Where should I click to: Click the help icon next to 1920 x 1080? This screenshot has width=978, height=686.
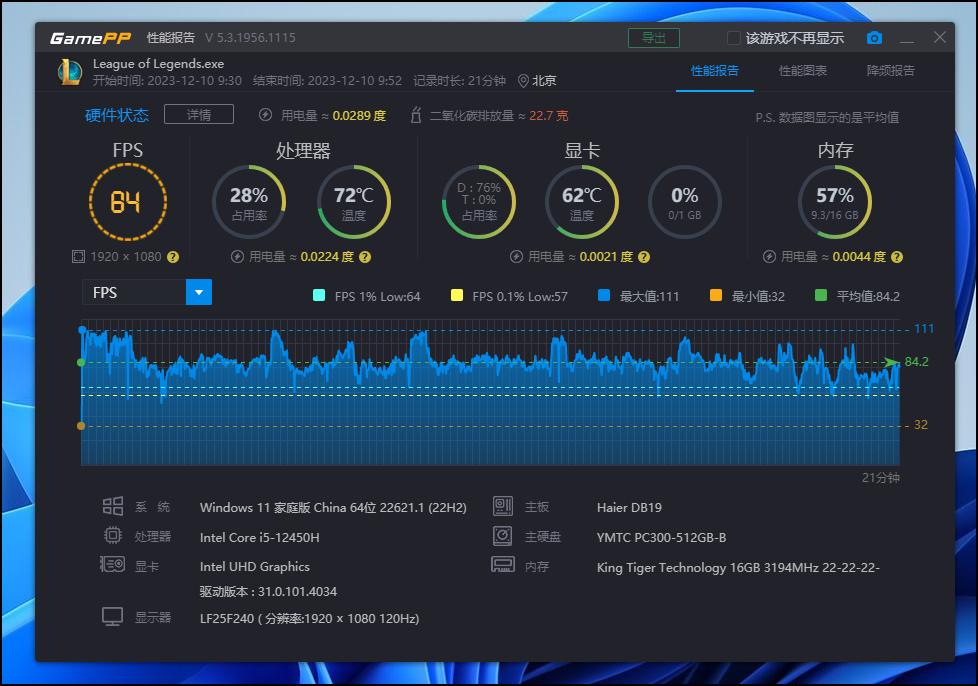tap(173, 257)
